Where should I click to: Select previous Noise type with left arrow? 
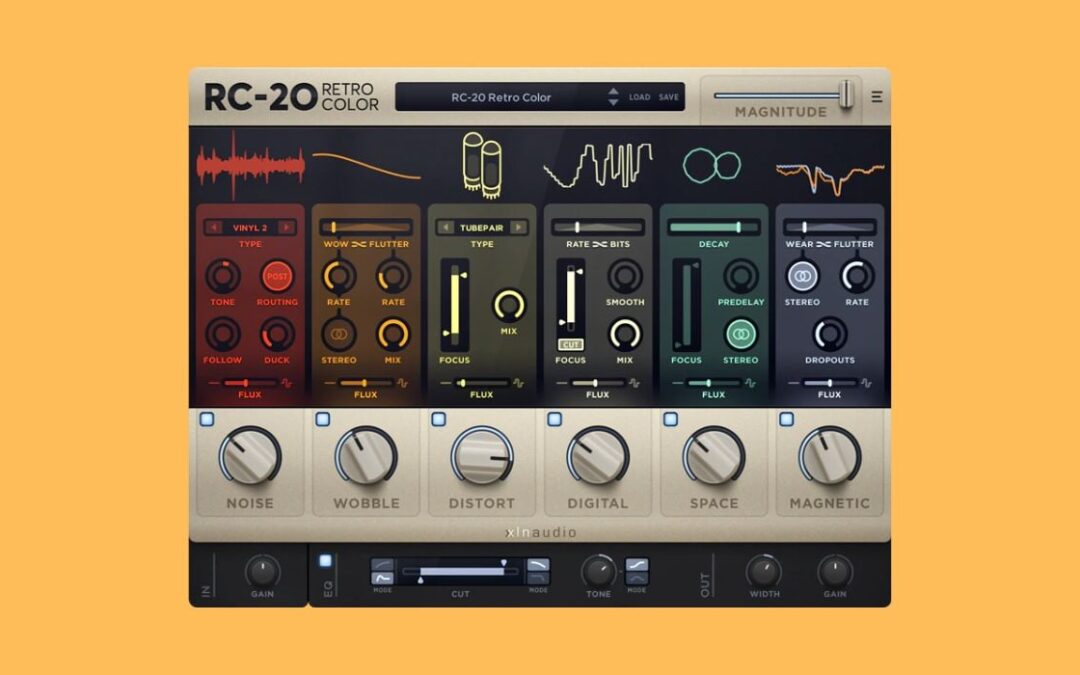tap(214, 227)
